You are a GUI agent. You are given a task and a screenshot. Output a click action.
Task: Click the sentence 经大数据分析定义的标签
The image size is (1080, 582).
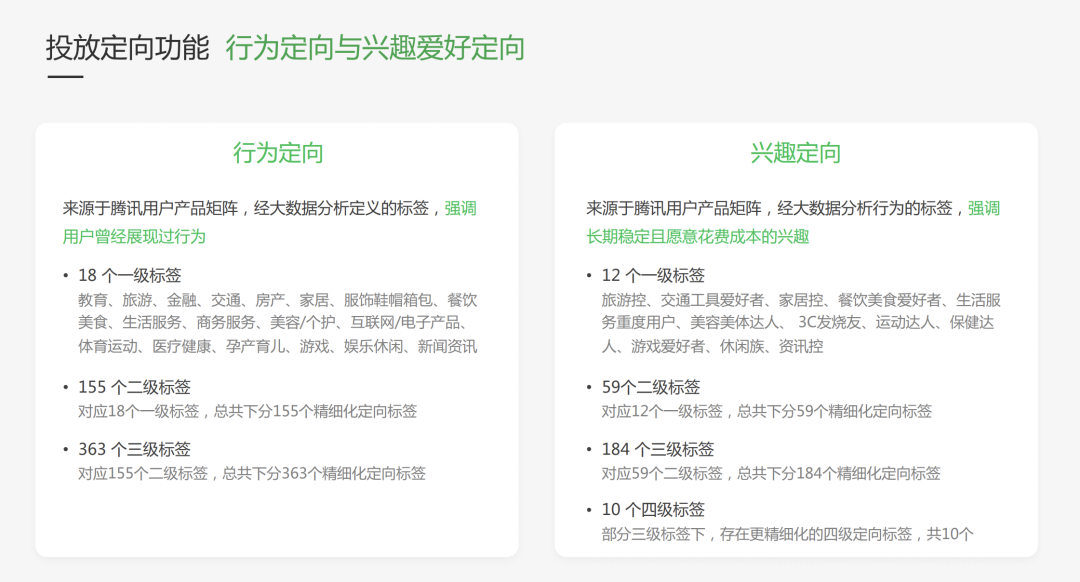(341, 208)
